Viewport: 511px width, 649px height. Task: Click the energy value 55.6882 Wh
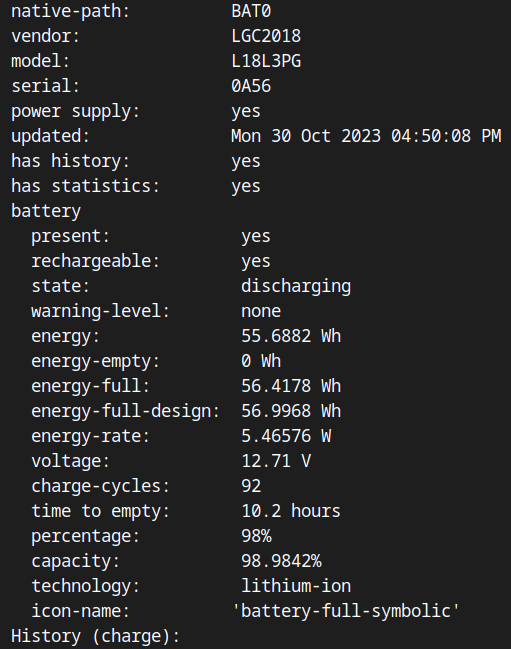(291, 336)
